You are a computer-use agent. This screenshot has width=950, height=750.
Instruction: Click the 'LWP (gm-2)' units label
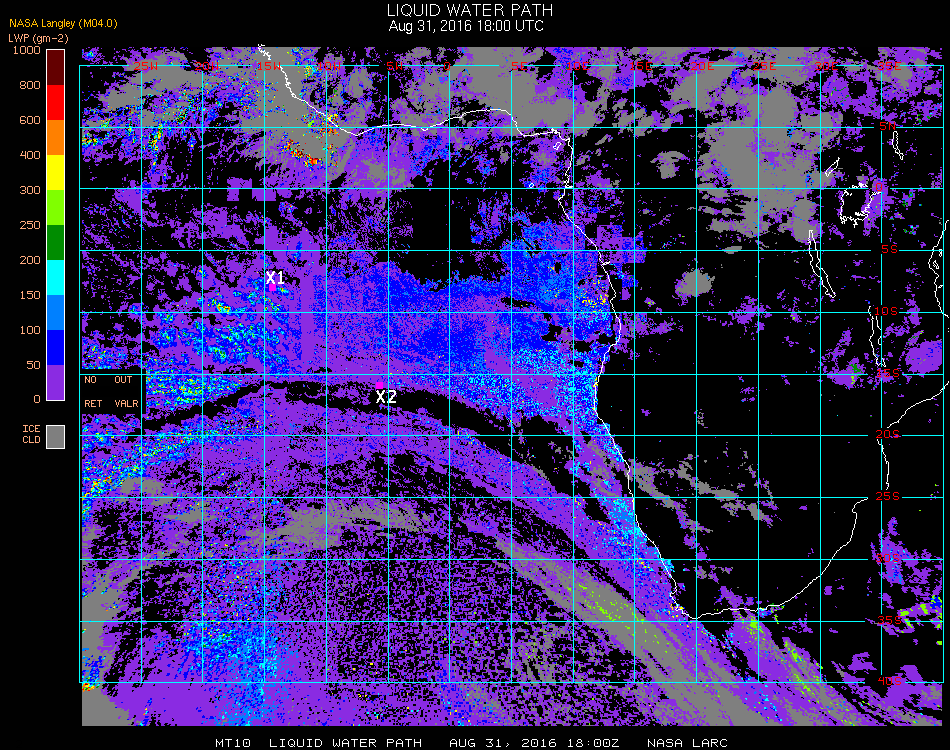pos(38,38)
